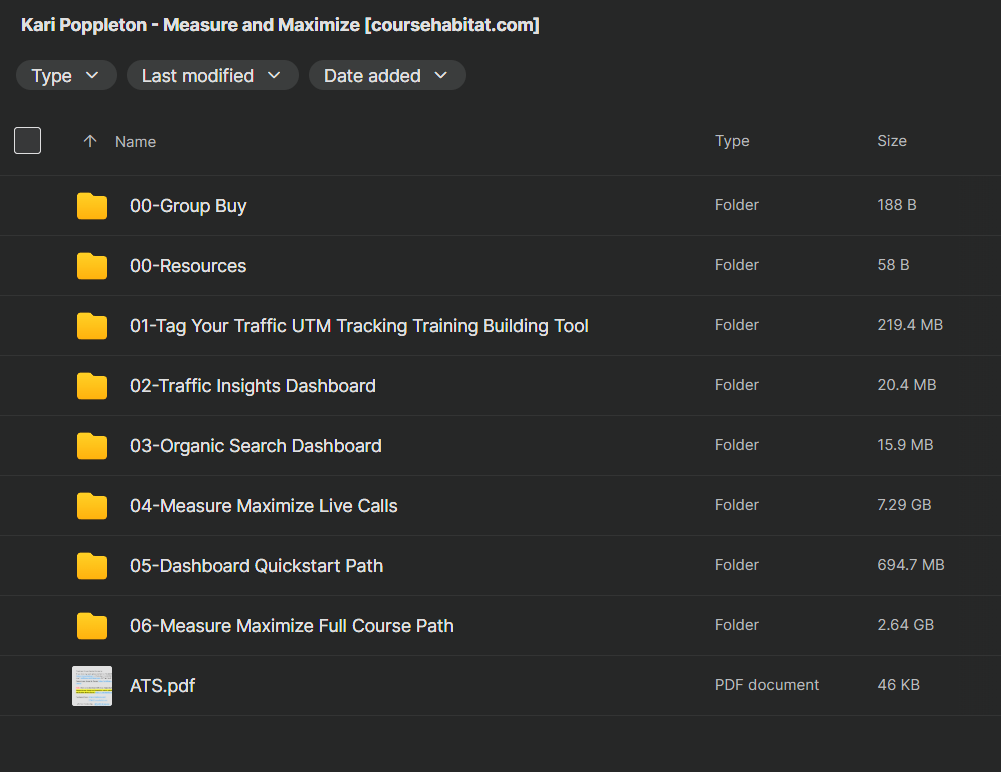
Task: Tick the select-all checkbox in header
Action: (x=27, y=140)
